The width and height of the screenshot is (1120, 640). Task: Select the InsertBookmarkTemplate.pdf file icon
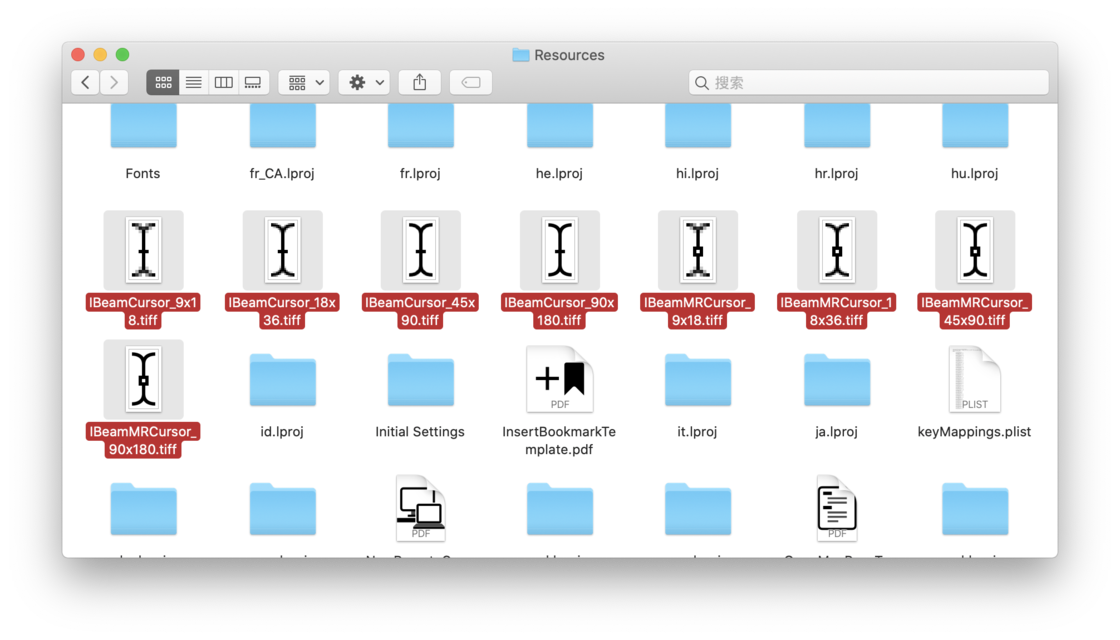coord(560,379)
